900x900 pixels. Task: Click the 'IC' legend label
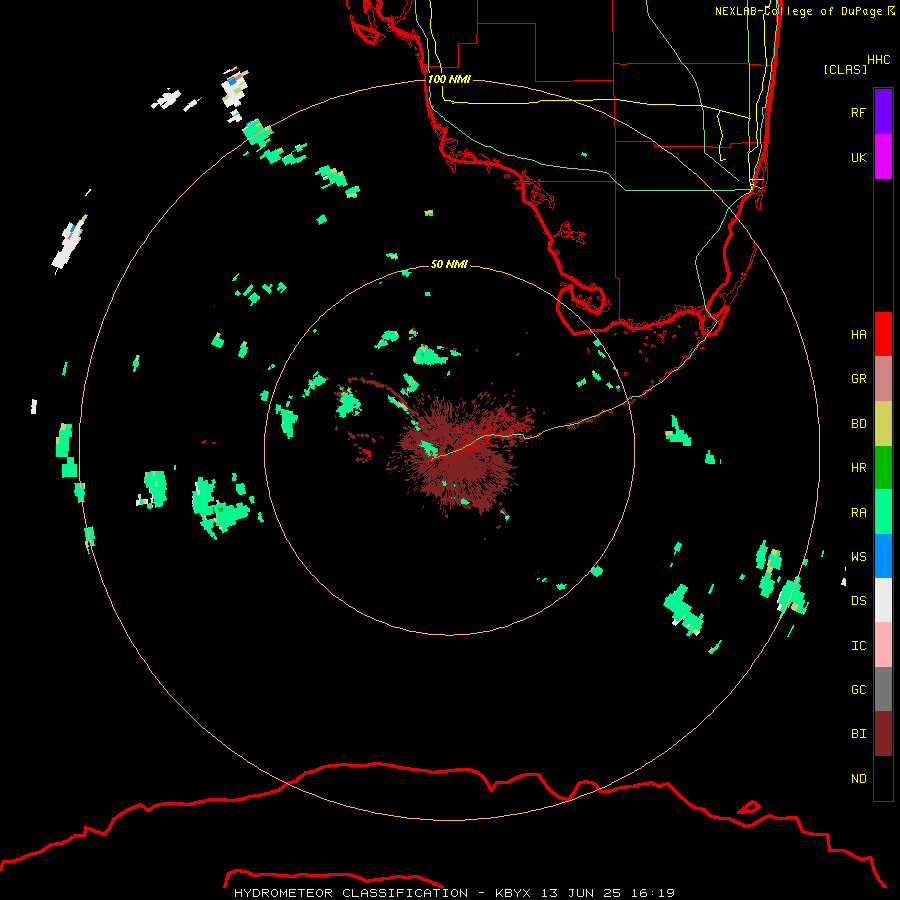click(x=858, y=646)
